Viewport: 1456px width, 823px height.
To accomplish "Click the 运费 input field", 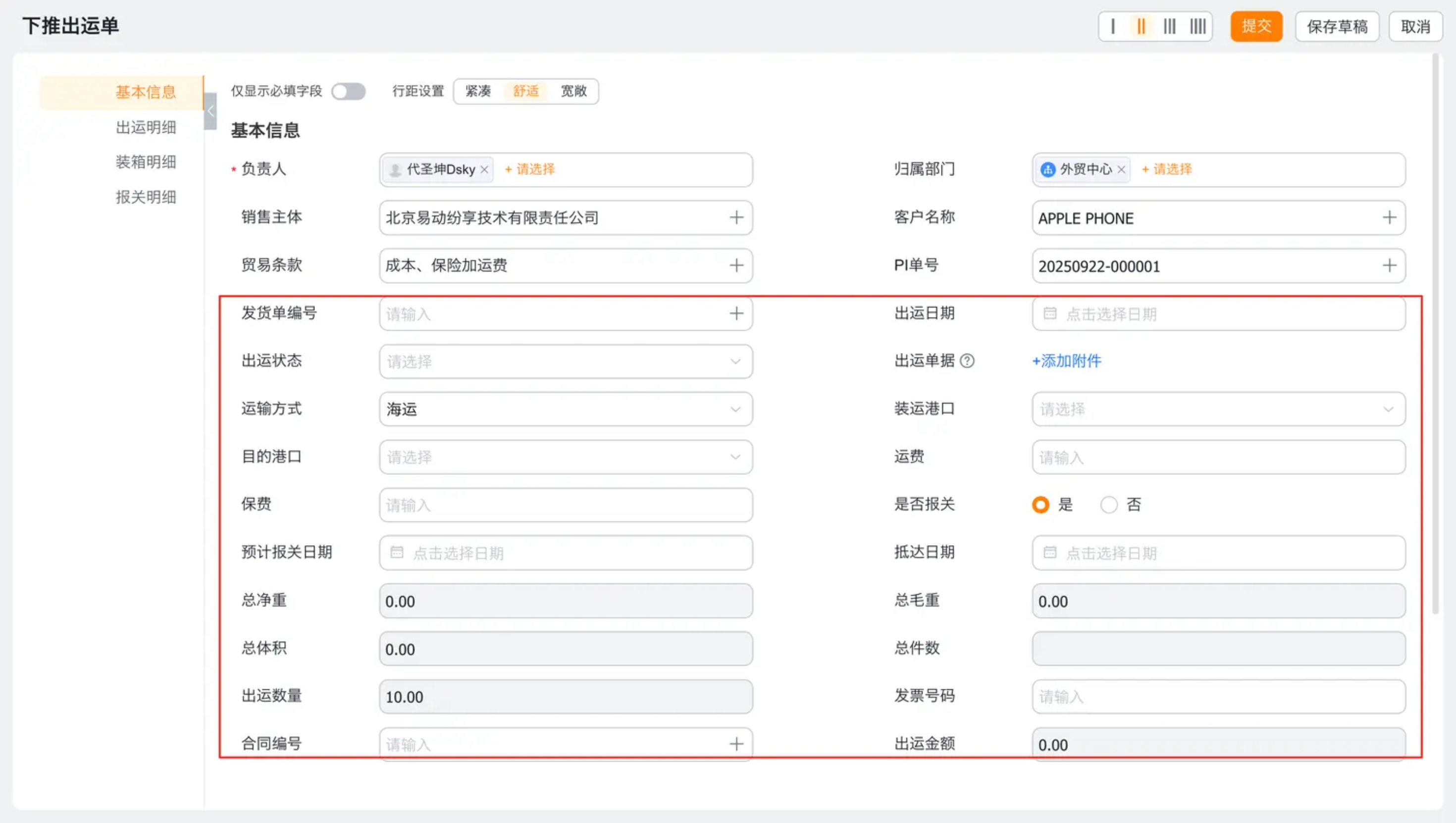I will tap(1218, 457).
